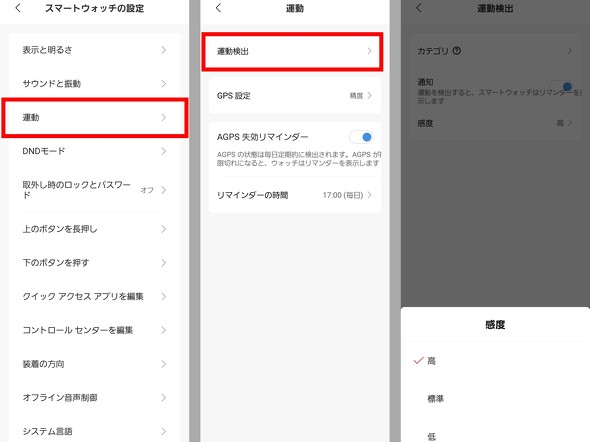This screenshot has width=590, height=442.
Task: Open コントロール センターを編集
Action: tap(94, 330)
